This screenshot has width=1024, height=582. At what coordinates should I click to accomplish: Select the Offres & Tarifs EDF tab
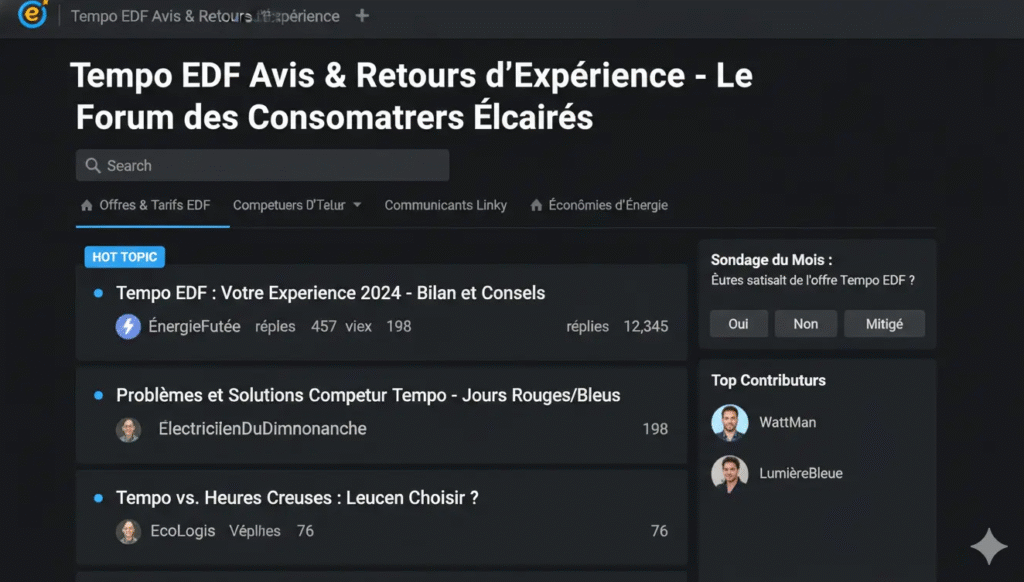[x=154, y=205]
